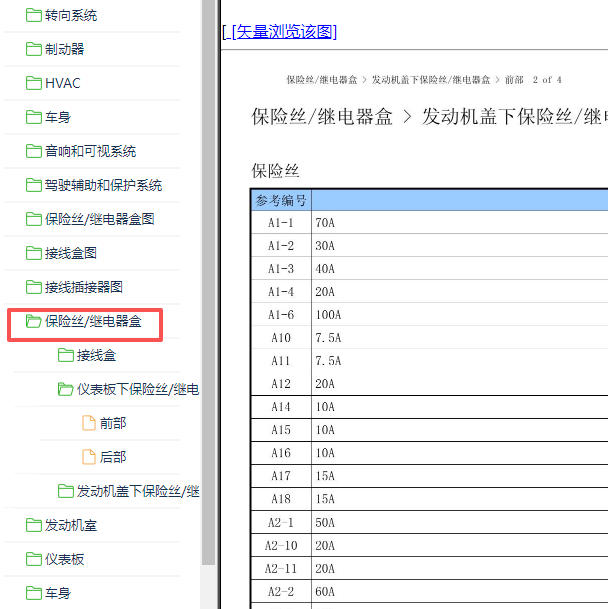Click the 后部 document icon
The width and height of the screenshot is (608, 609).
click(89, 457)
